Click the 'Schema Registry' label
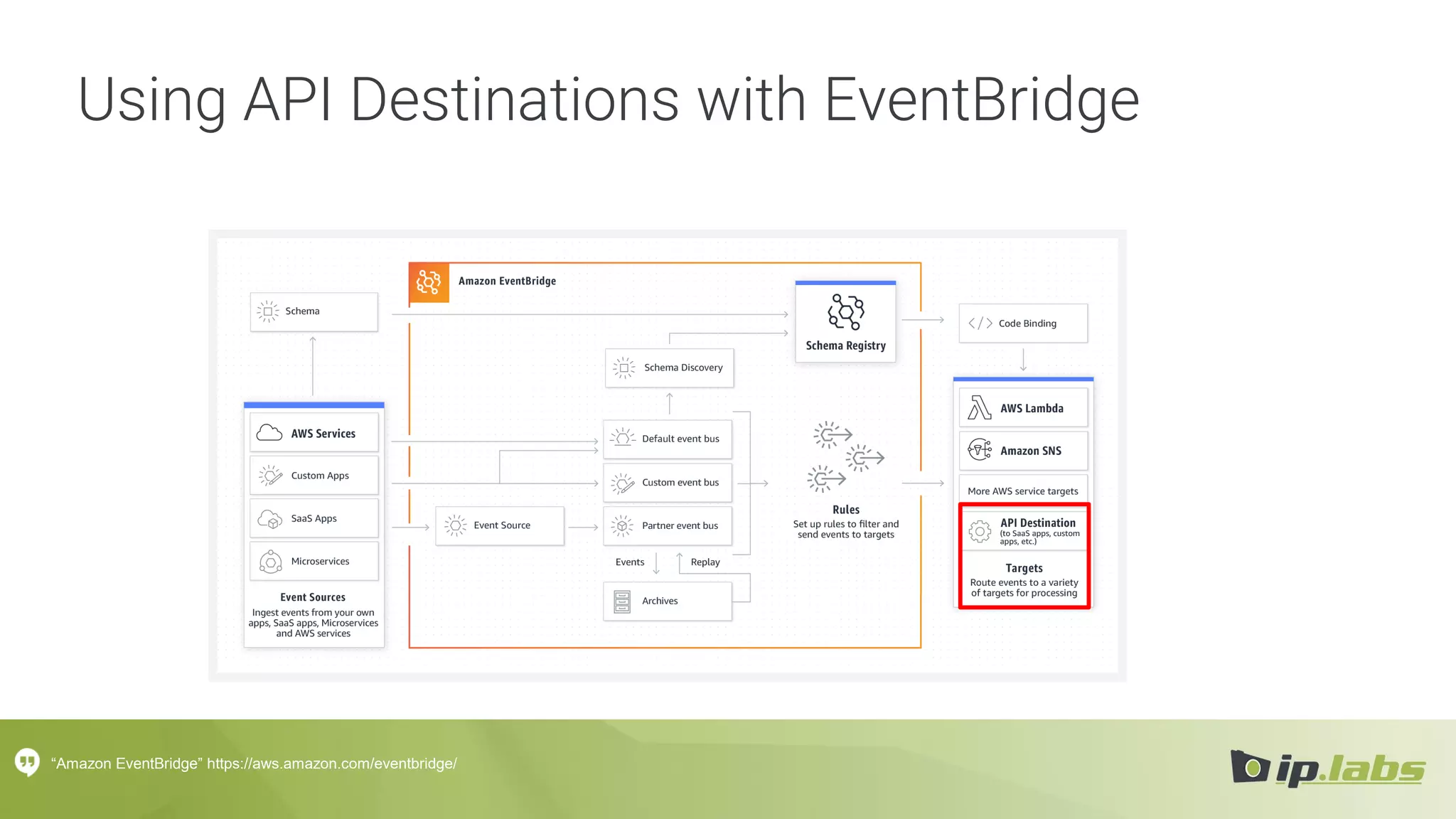The image size is (1456, 819). [845, 346]
